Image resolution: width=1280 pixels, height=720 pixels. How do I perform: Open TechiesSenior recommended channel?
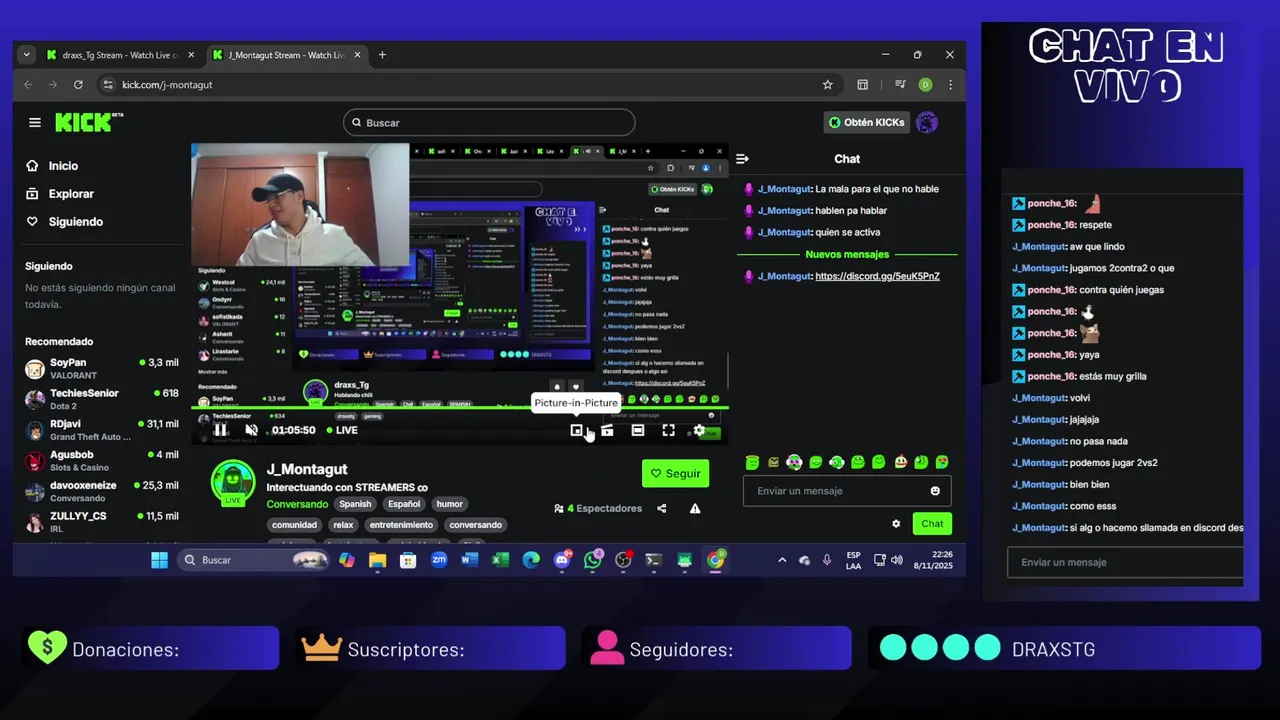(x=101, y=399)
